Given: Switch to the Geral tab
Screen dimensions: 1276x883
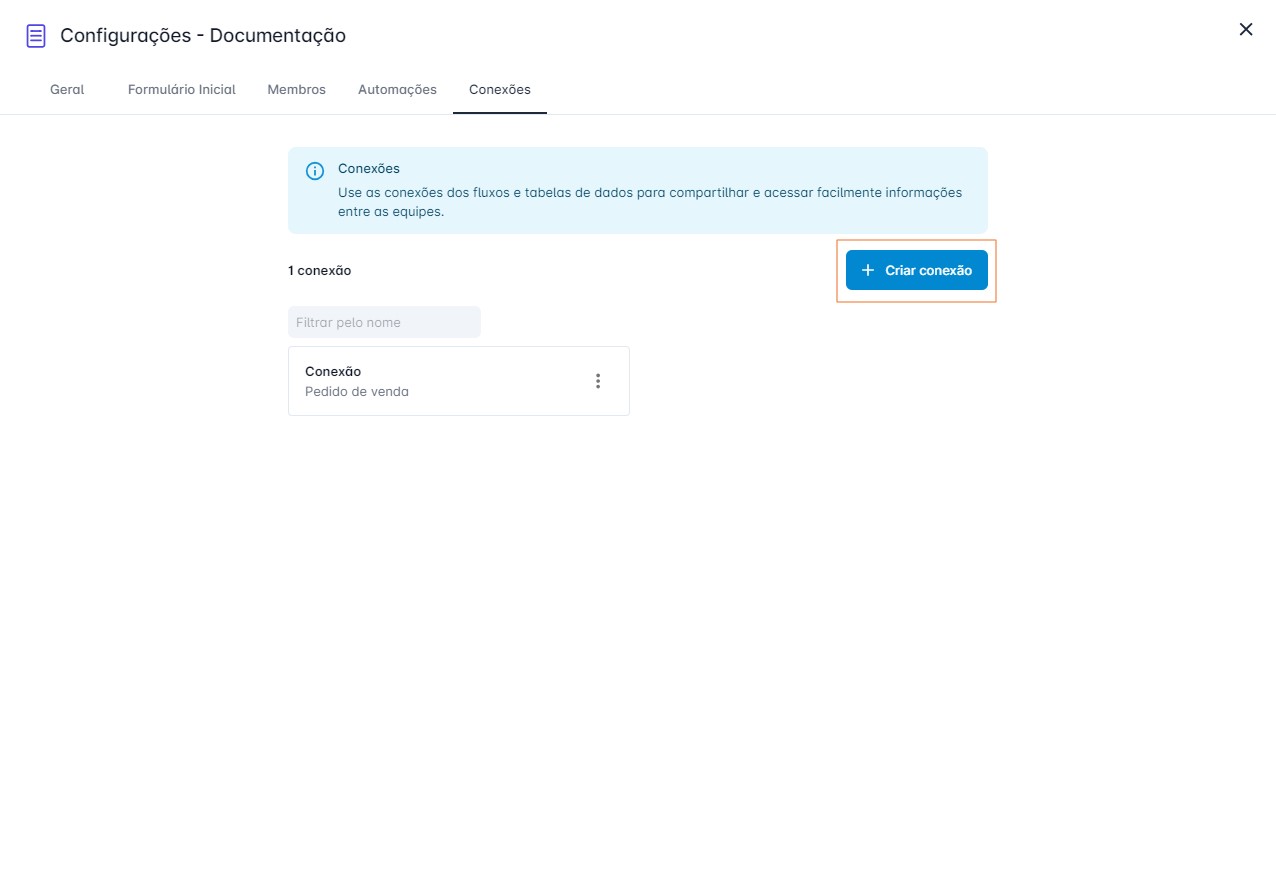Looking at the screenshot, I should pos(67,89).
